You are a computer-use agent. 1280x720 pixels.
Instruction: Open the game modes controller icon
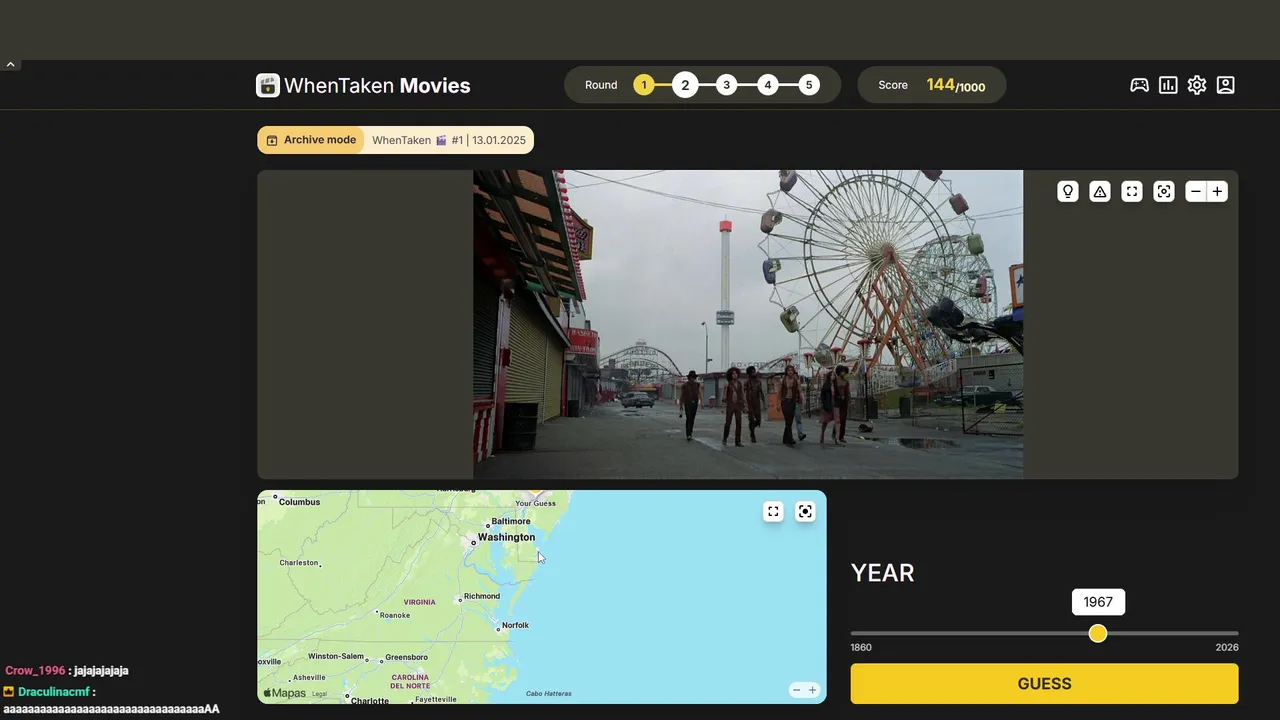coord(1139,85)
